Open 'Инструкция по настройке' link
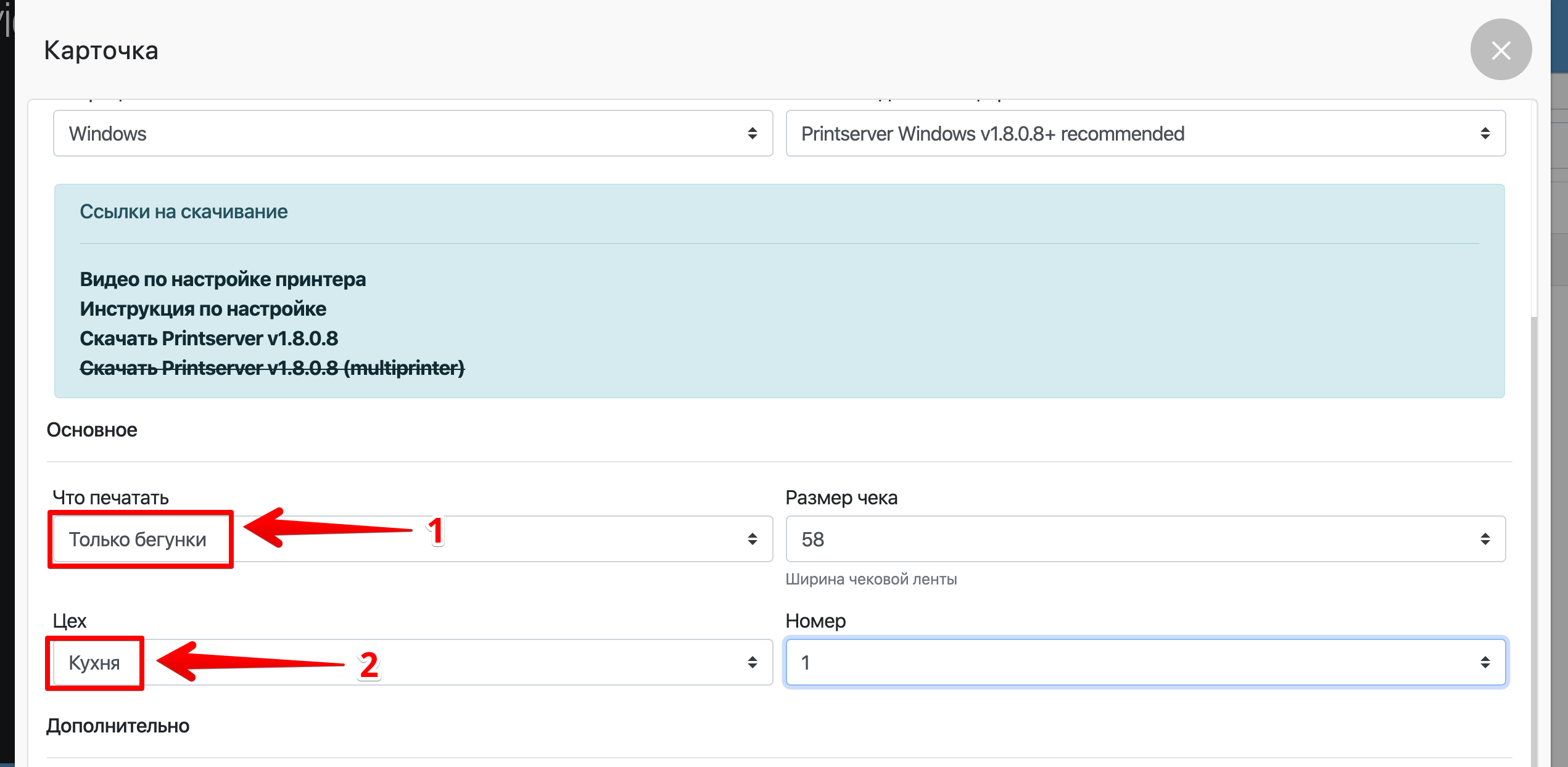The image size is (1568, 767). [x=203, y=309]
